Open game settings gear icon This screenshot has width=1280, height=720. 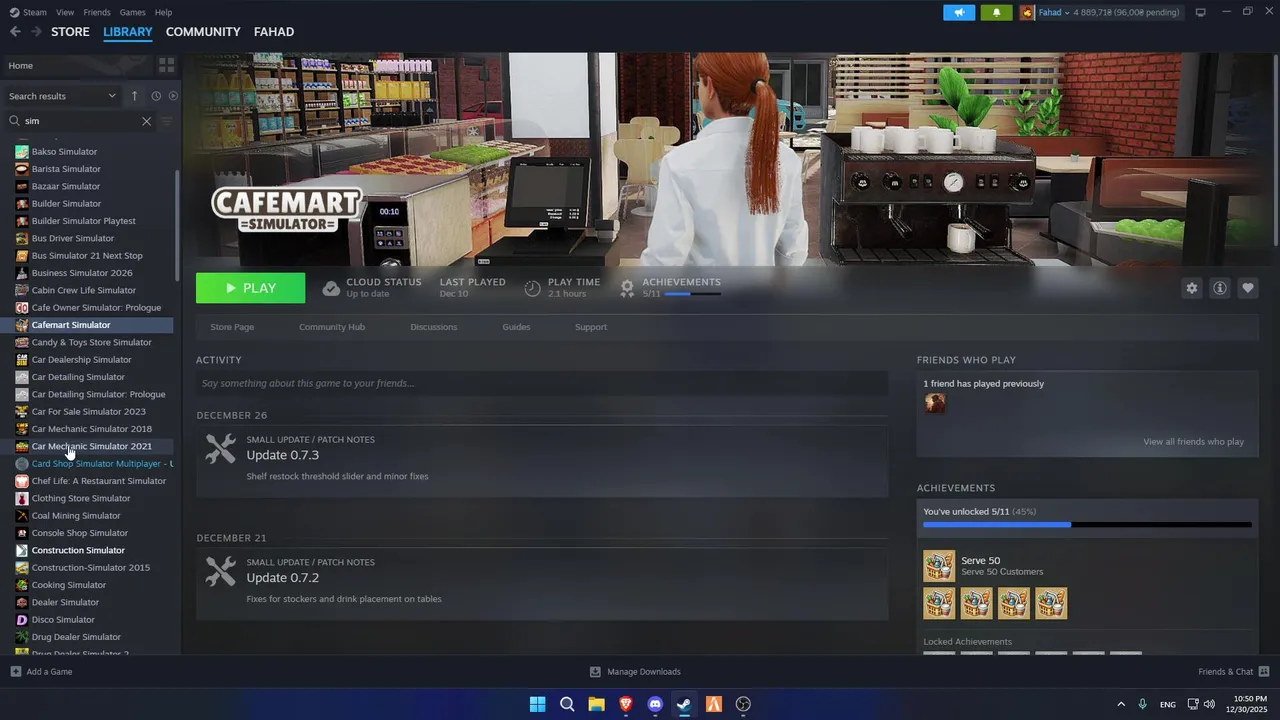pos(1191,288)
